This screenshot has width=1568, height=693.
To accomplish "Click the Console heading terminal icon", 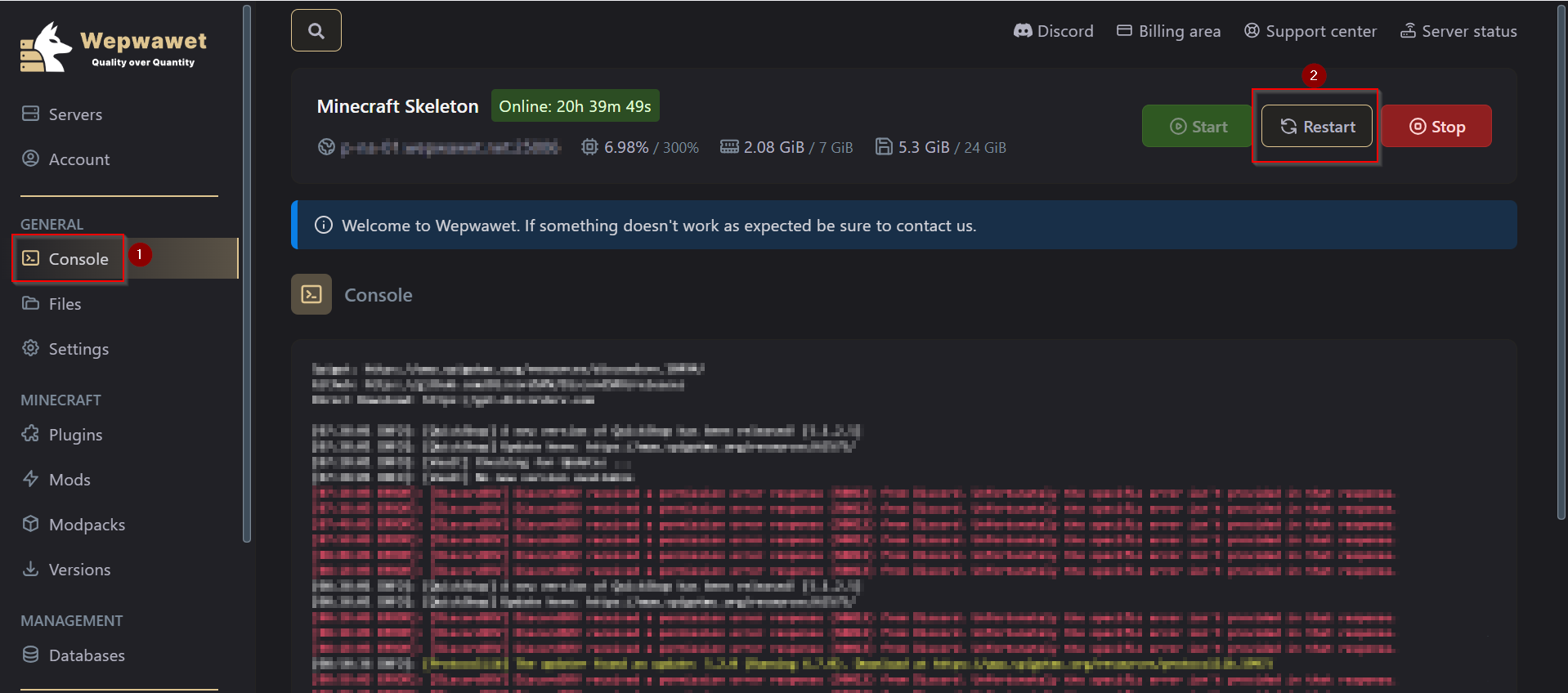I will coord(311,294).
